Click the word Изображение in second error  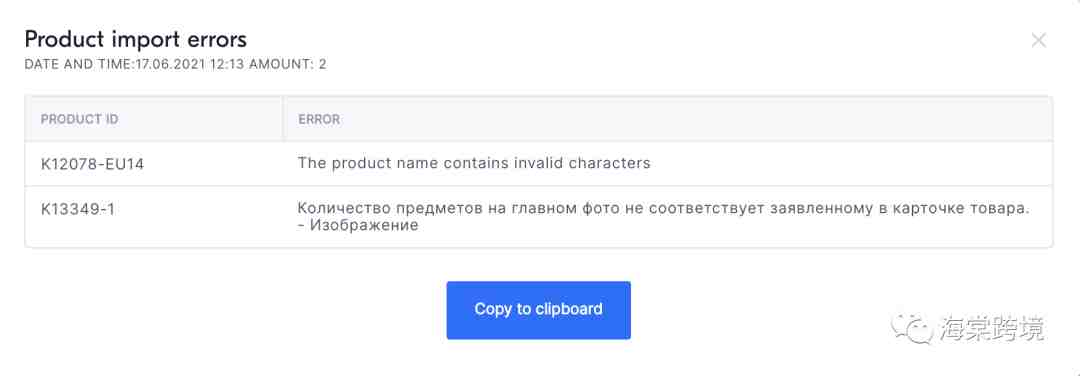tap(364, 225)
